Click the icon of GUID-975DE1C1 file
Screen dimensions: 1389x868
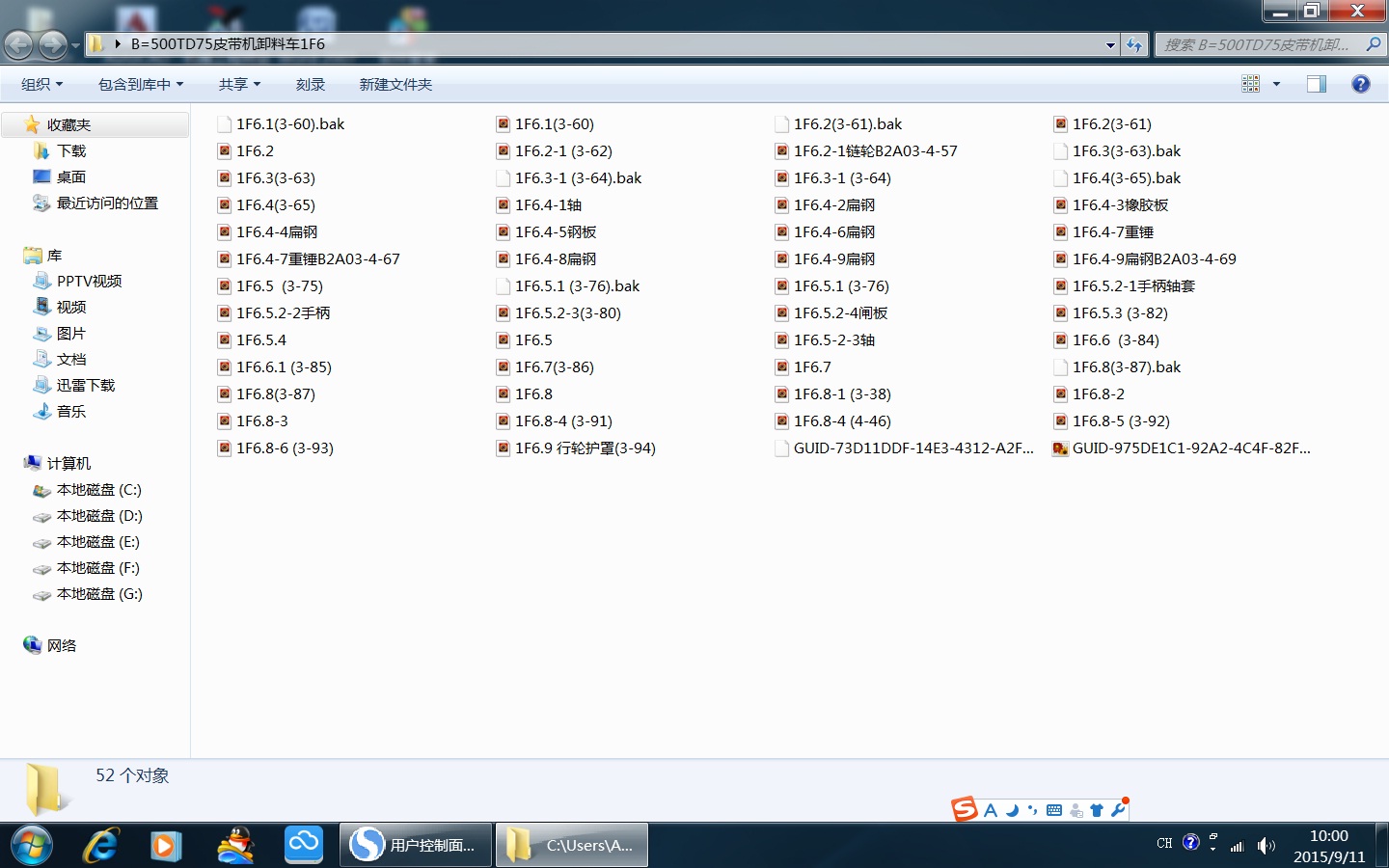pos(1061,448)
